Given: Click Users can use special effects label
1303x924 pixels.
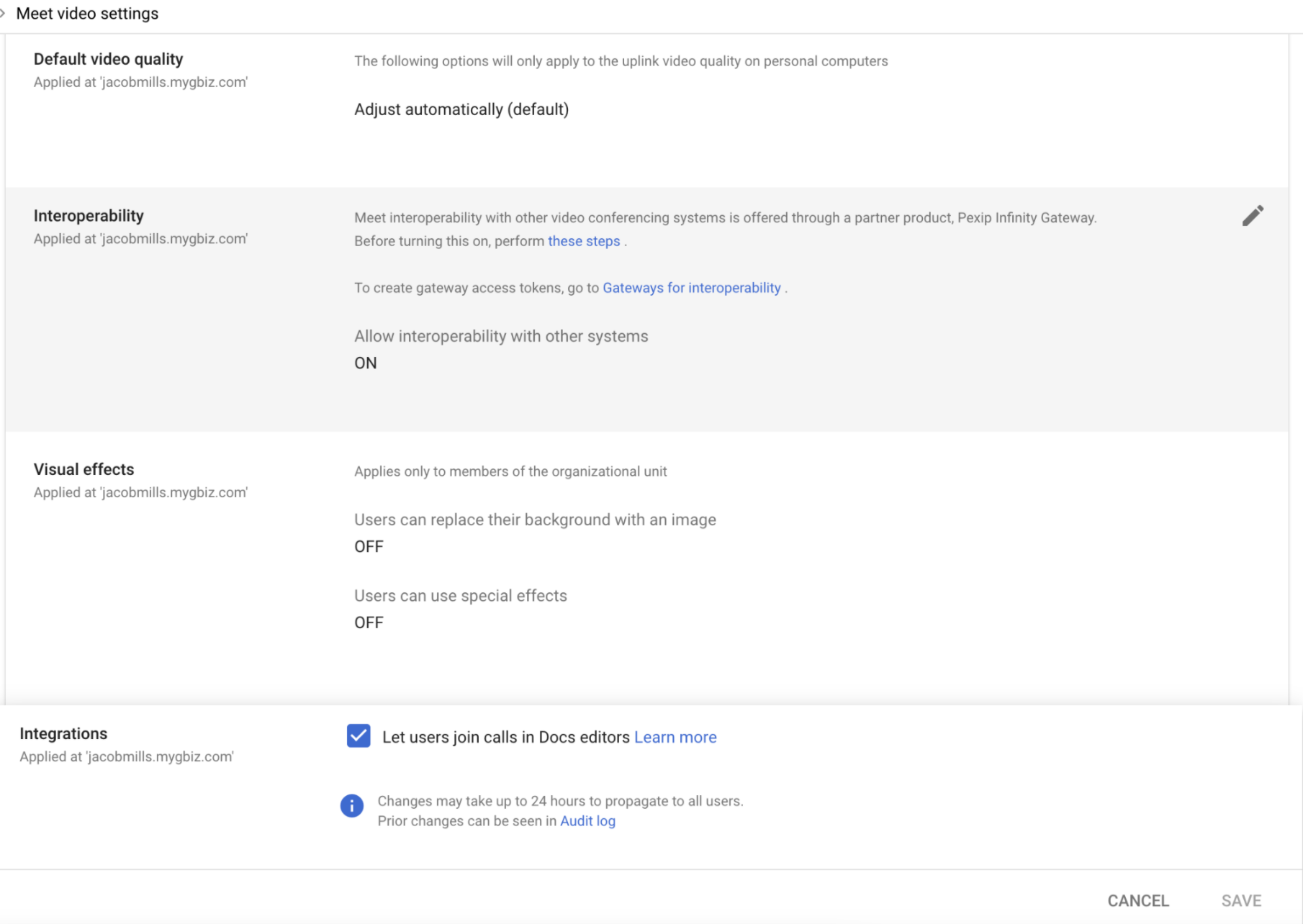Looking at the screenshot, I should click(460, 596).
